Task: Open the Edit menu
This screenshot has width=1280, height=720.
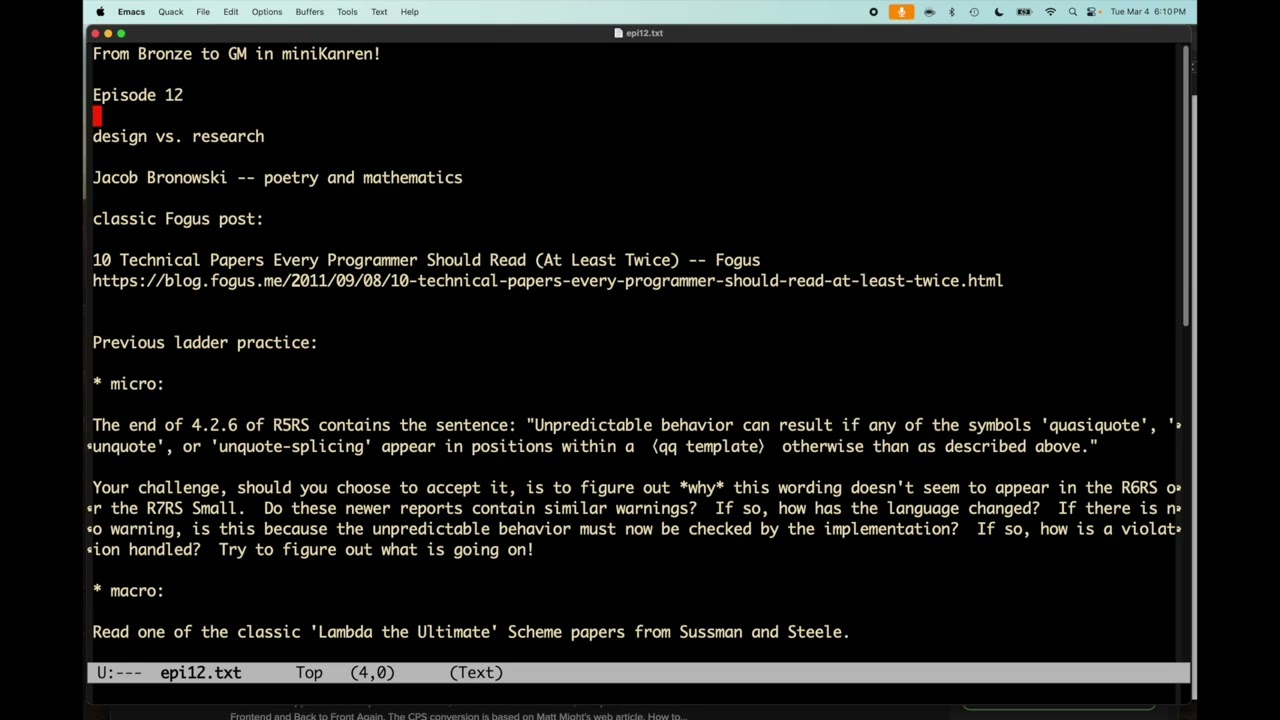Action: tap(231, 12)
